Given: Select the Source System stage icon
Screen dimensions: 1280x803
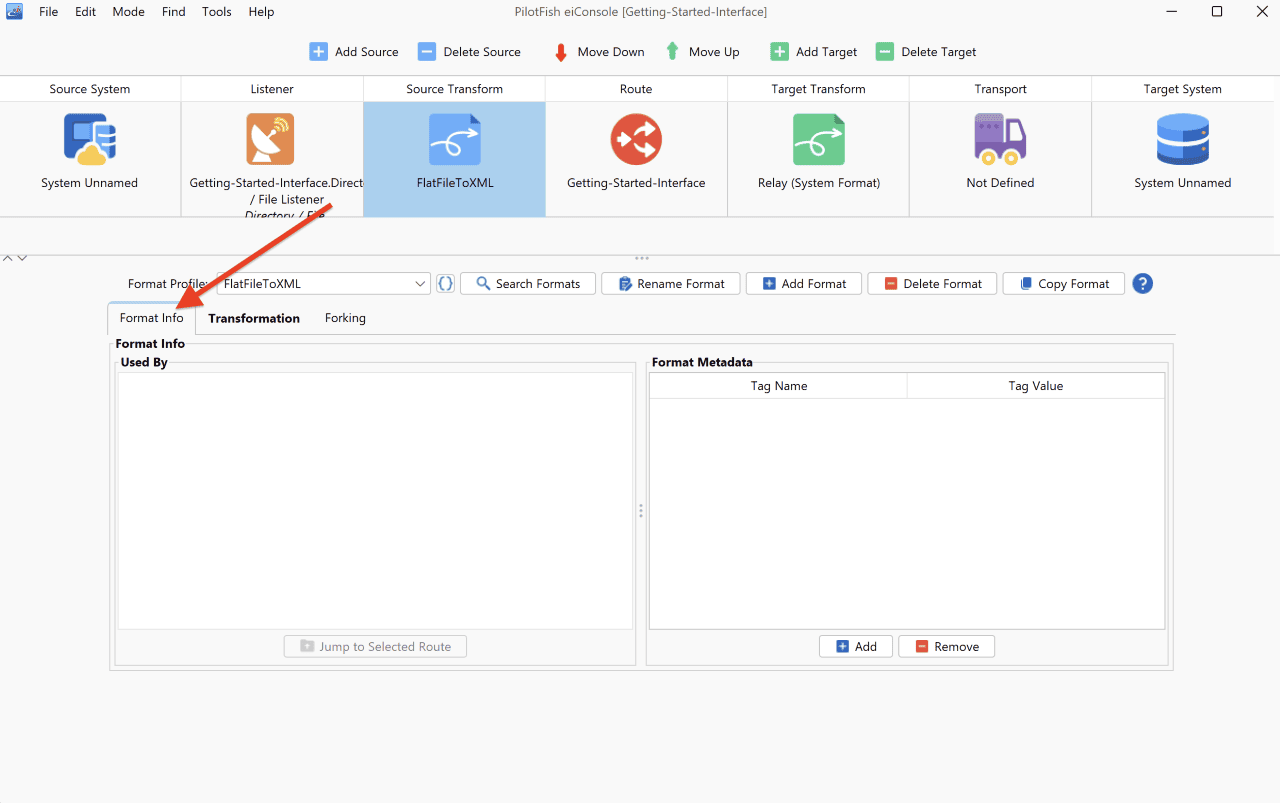Looking at the screenshot, I should (x=90, y=139).
